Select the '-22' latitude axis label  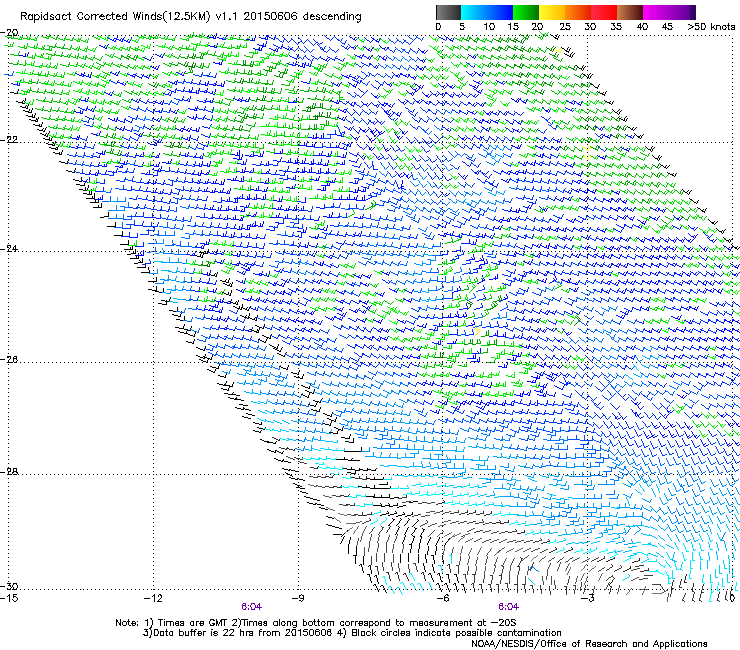(x=10, y=140)
